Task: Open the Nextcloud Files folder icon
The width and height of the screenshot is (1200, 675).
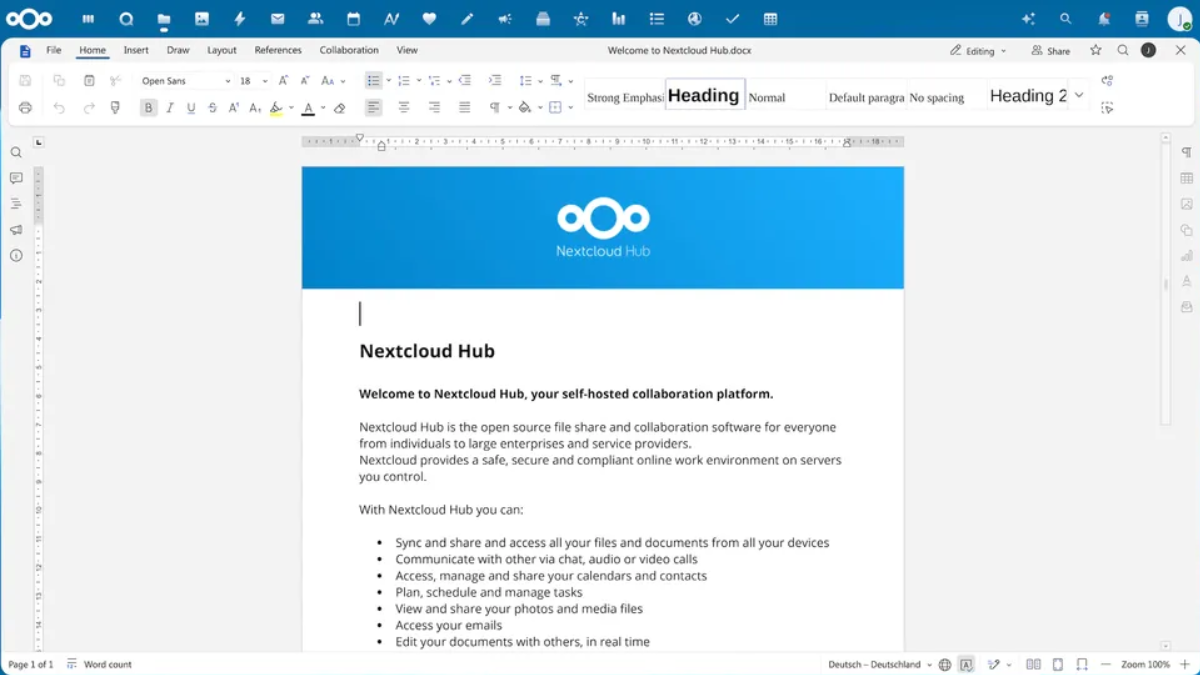Action: tap(163, 19)
